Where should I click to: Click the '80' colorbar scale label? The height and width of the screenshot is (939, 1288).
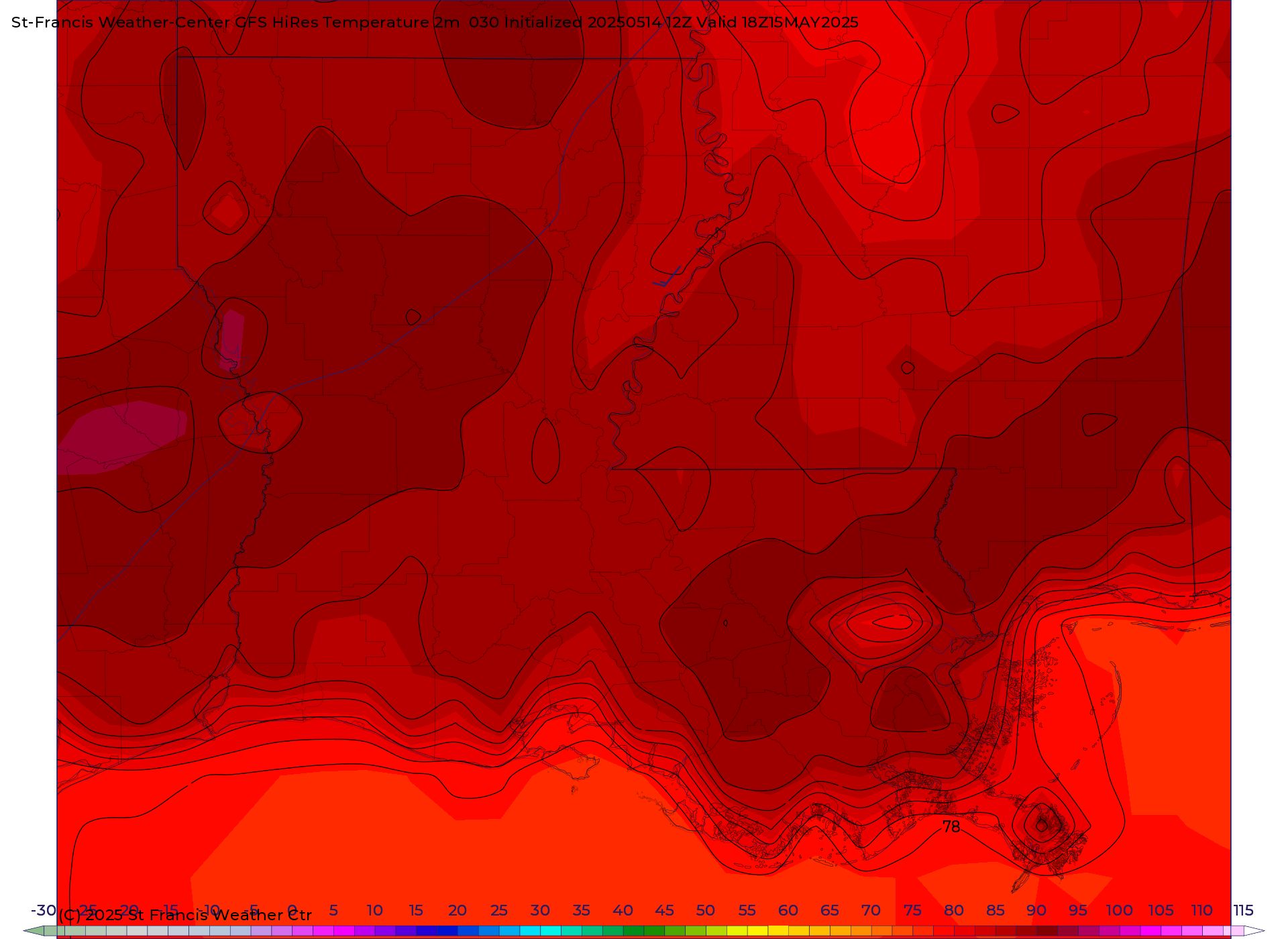pyautogui.click(x=954, y=910)
